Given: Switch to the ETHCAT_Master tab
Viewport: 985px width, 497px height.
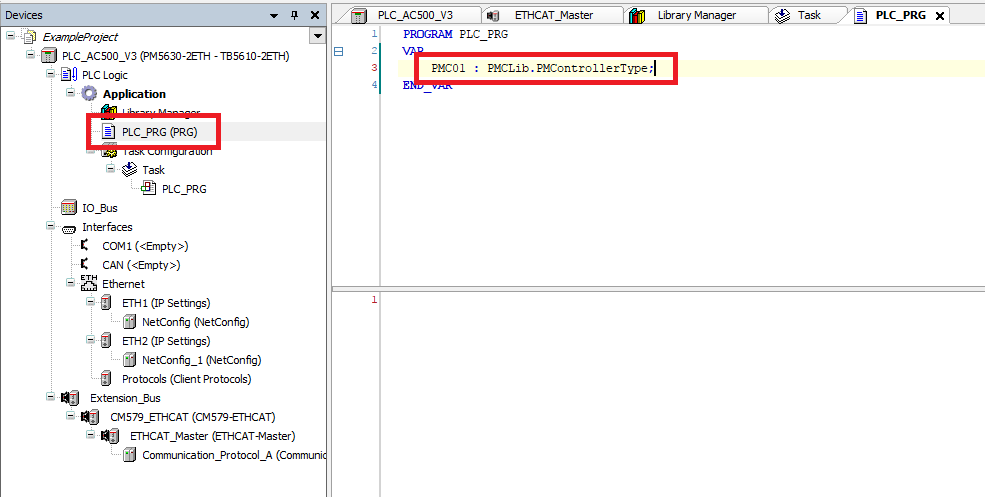Looking at the screenshot, I should 551,16.
